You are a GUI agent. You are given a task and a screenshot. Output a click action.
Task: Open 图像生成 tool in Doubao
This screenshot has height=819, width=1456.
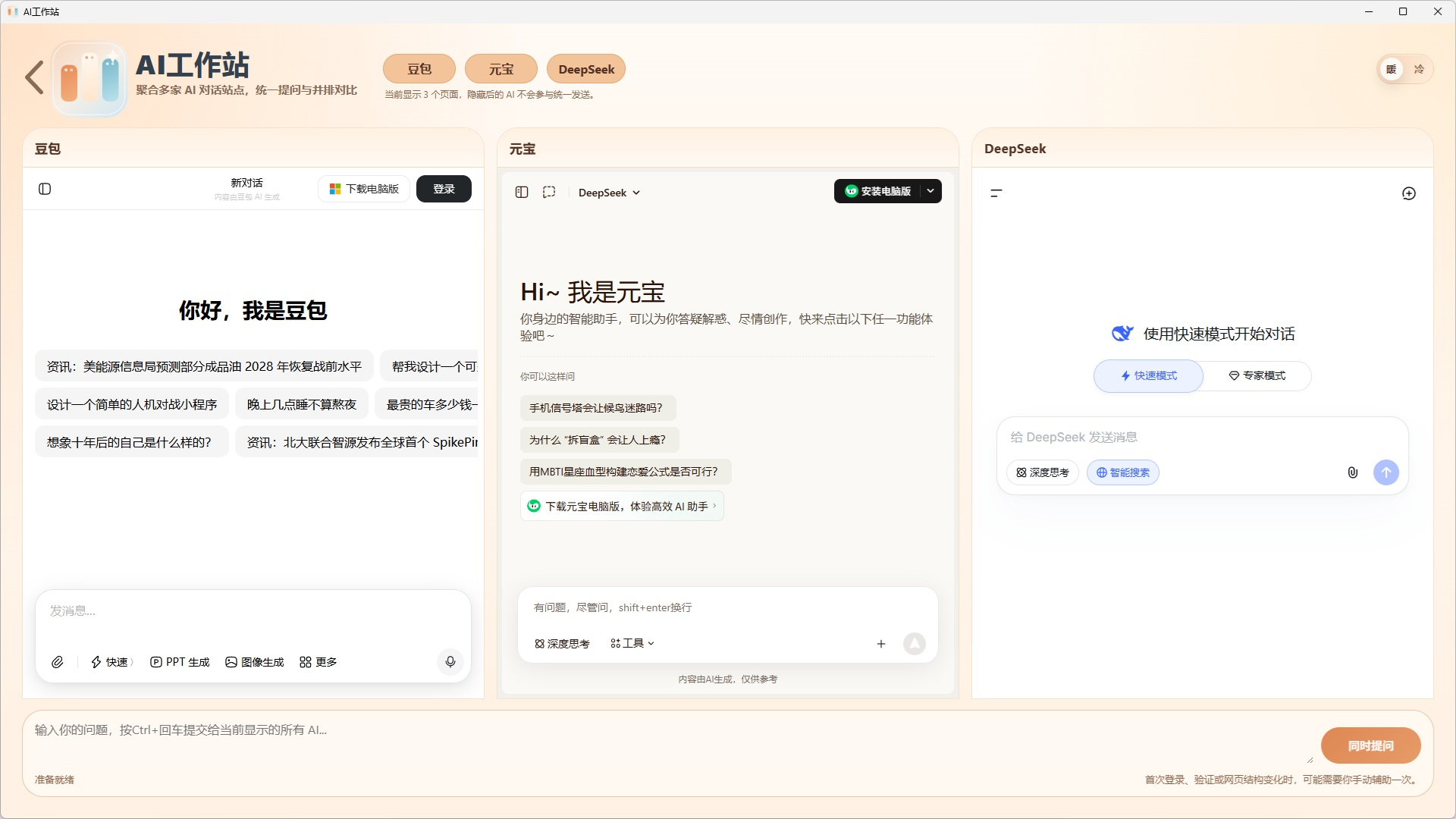[255, 662]
